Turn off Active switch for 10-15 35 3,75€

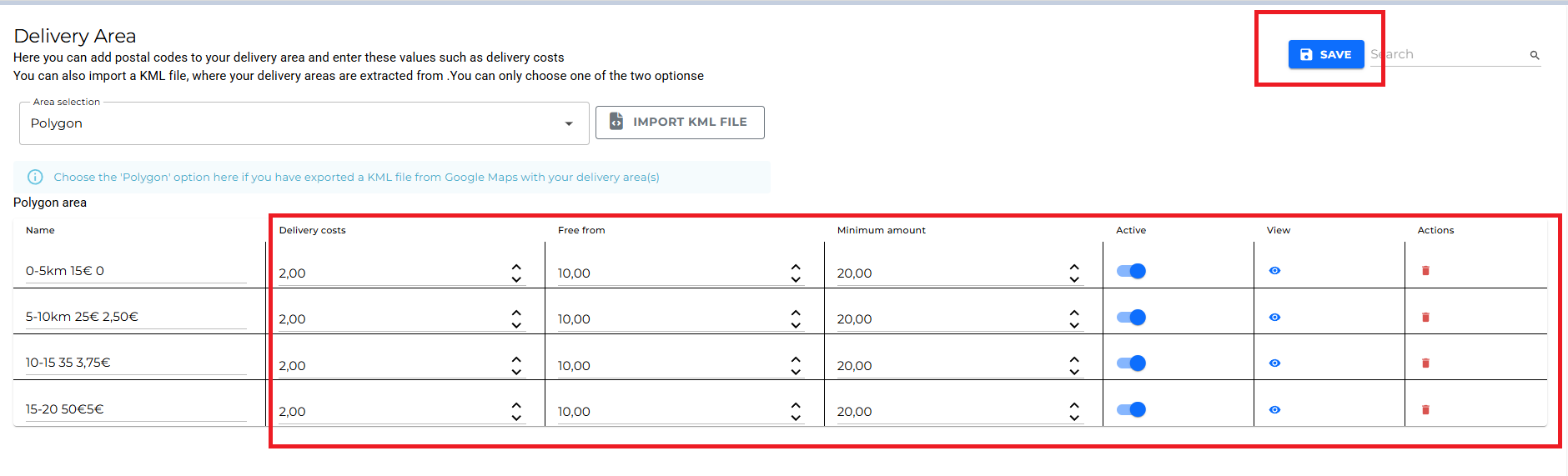1132,363
